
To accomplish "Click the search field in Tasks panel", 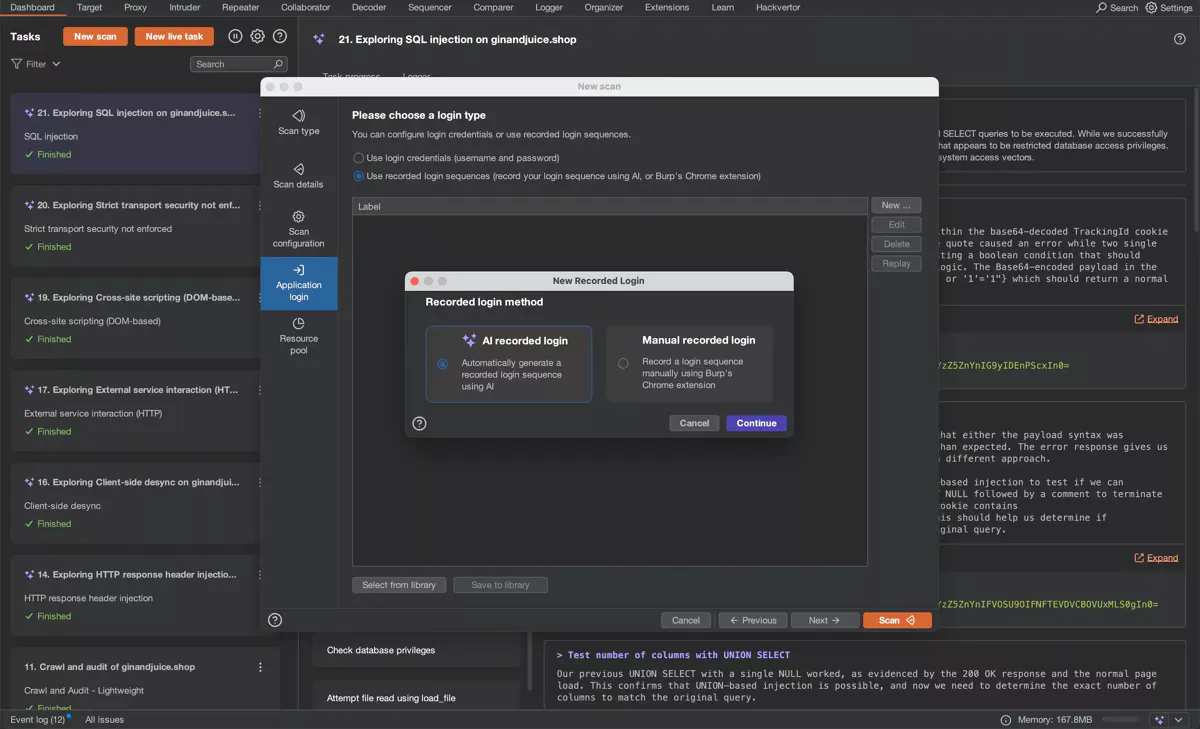I will 238,63.
